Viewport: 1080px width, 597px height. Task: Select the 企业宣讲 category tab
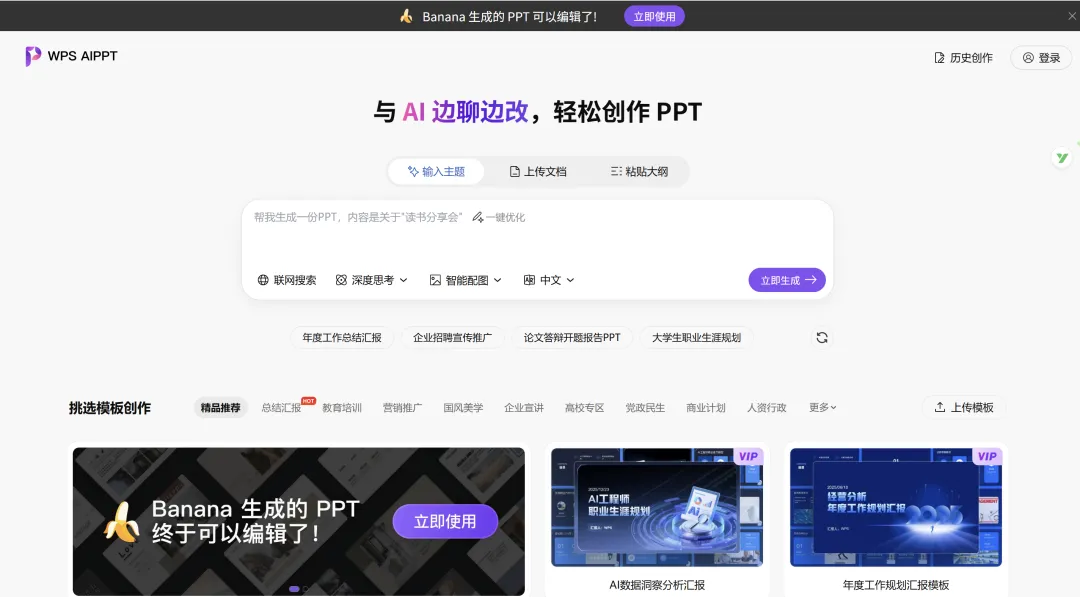click(x=523, y=408)
